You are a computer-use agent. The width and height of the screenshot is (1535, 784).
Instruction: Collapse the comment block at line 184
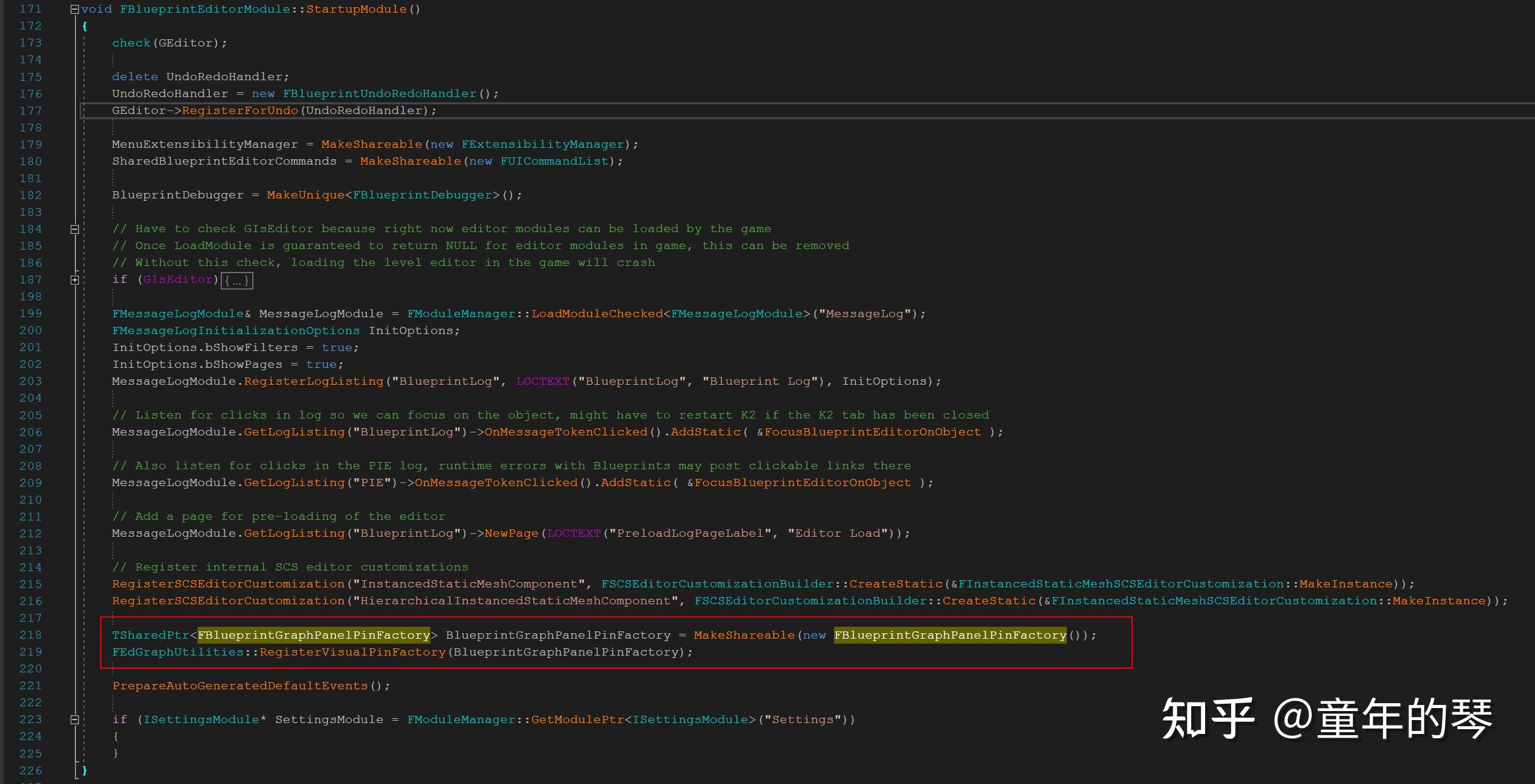pyautogui.click(x=75, y=229)
